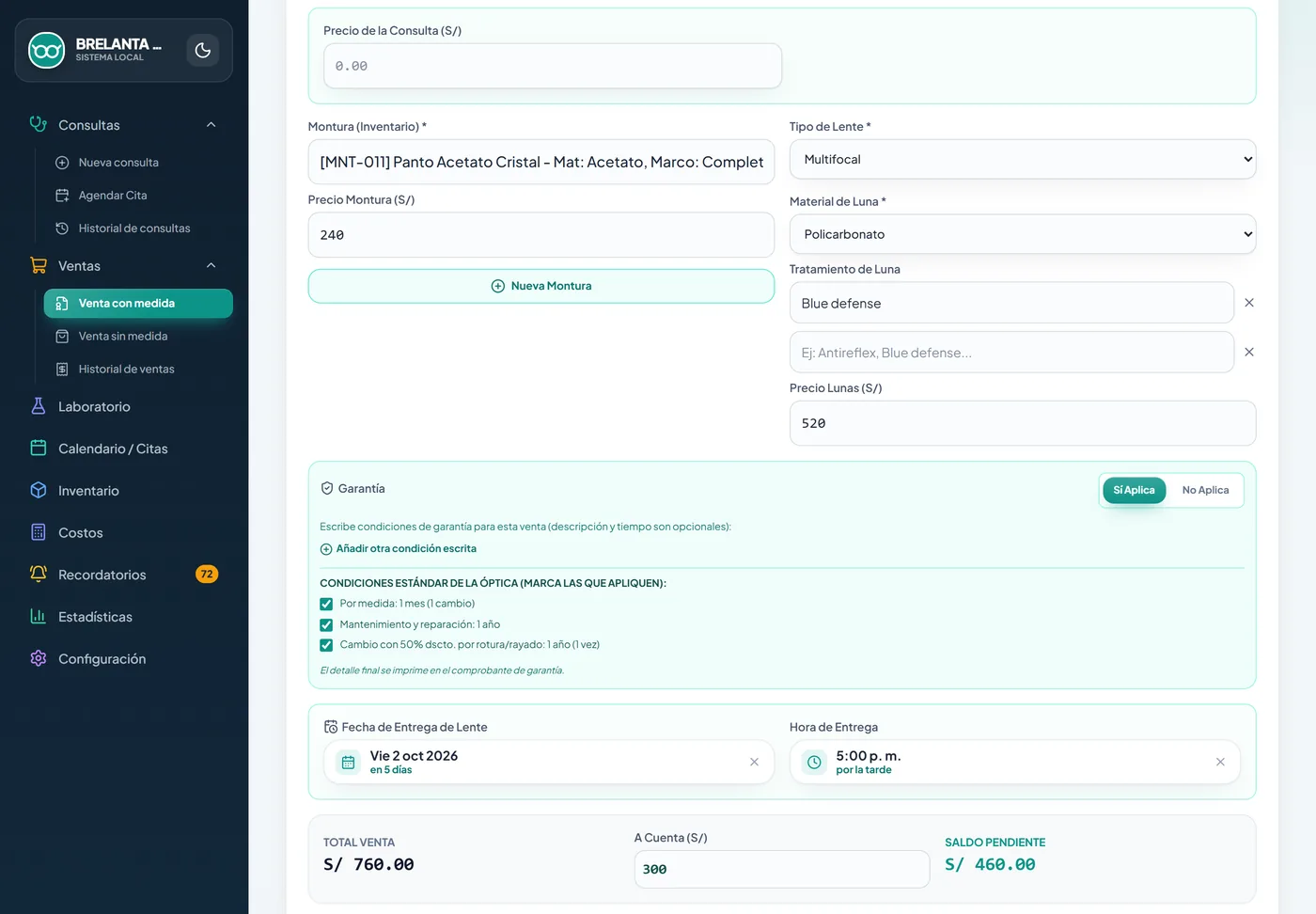Click the Calendario / Citas calendar icon
The height and width of the screenshot is (914, 1316).
(39, 449)
